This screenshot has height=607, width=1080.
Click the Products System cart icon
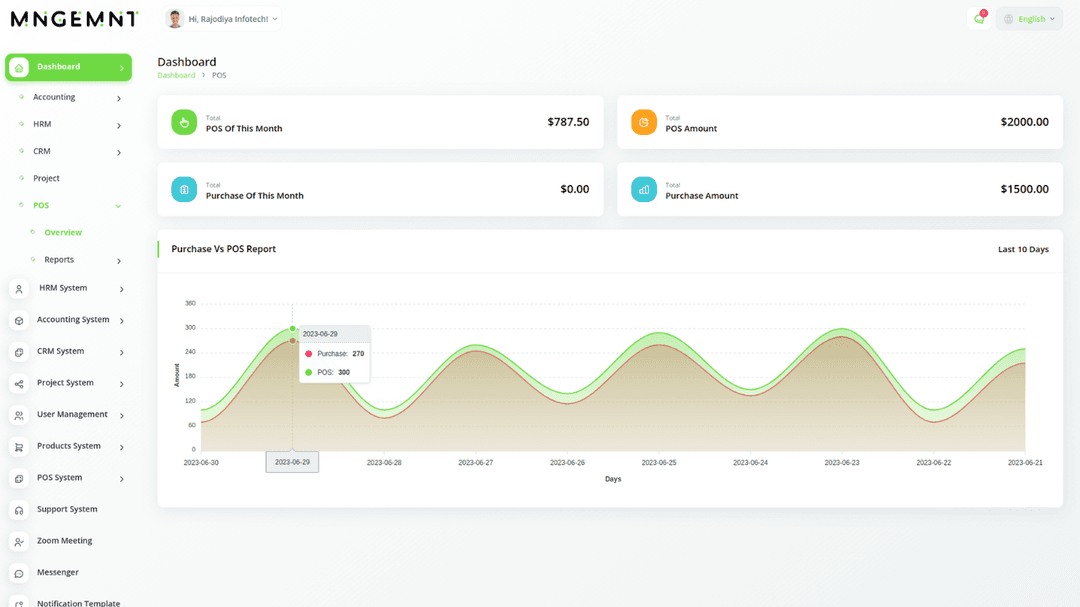pyautogui.click(x=19, y=448)
